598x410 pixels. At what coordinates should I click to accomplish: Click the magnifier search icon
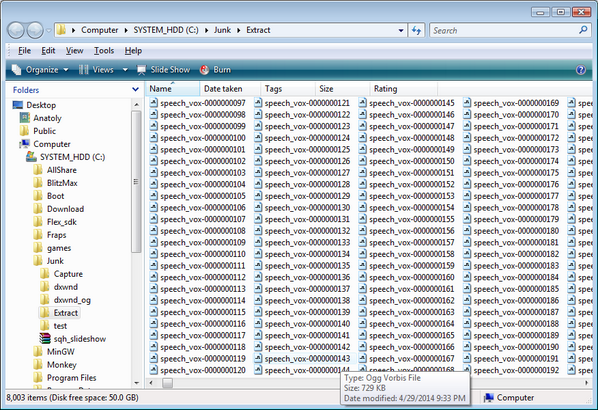[583, 30]
